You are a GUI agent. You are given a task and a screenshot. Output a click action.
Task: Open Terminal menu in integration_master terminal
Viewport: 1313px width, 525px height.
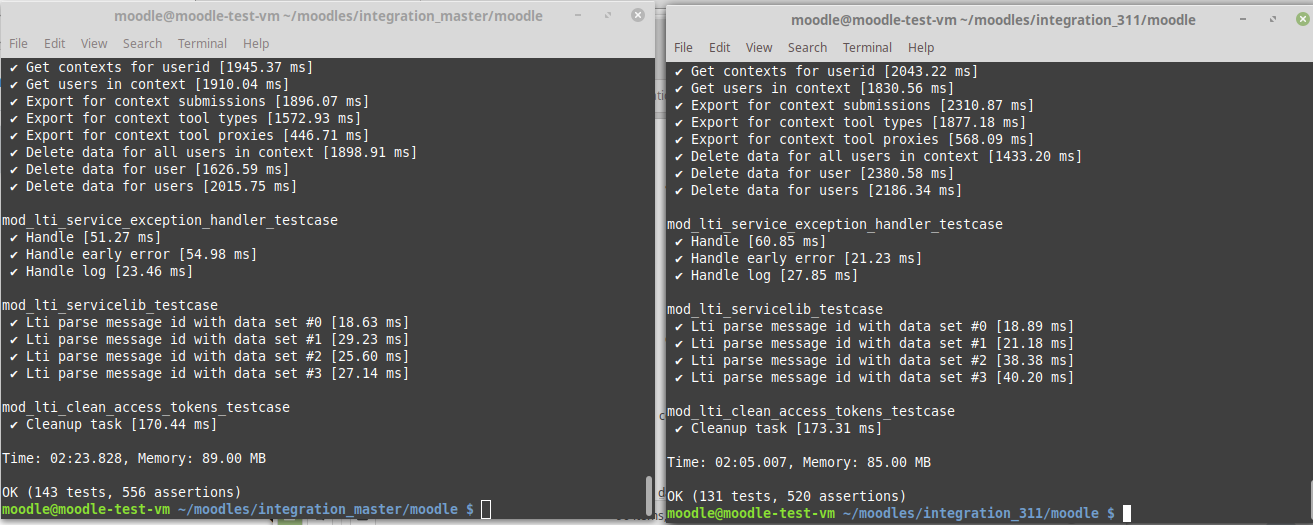[x=202, y=43]
